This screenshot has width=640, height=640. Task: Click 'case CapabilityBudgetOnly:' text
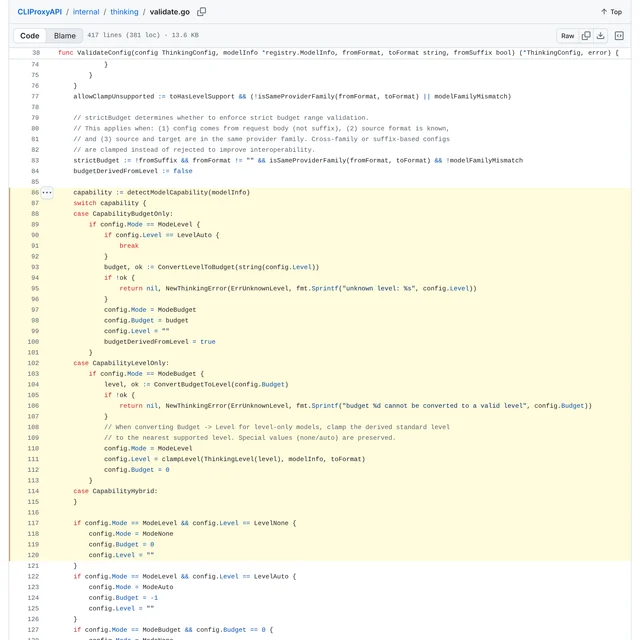click(x=123, y=213)
